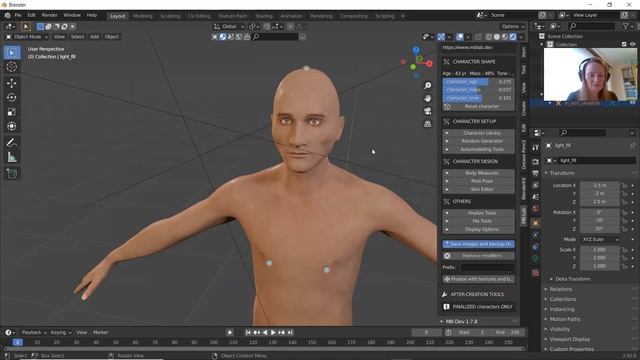Click the Remove modifiers button
The width and height of the screenshot is (640, 360).
coord(478,256)
